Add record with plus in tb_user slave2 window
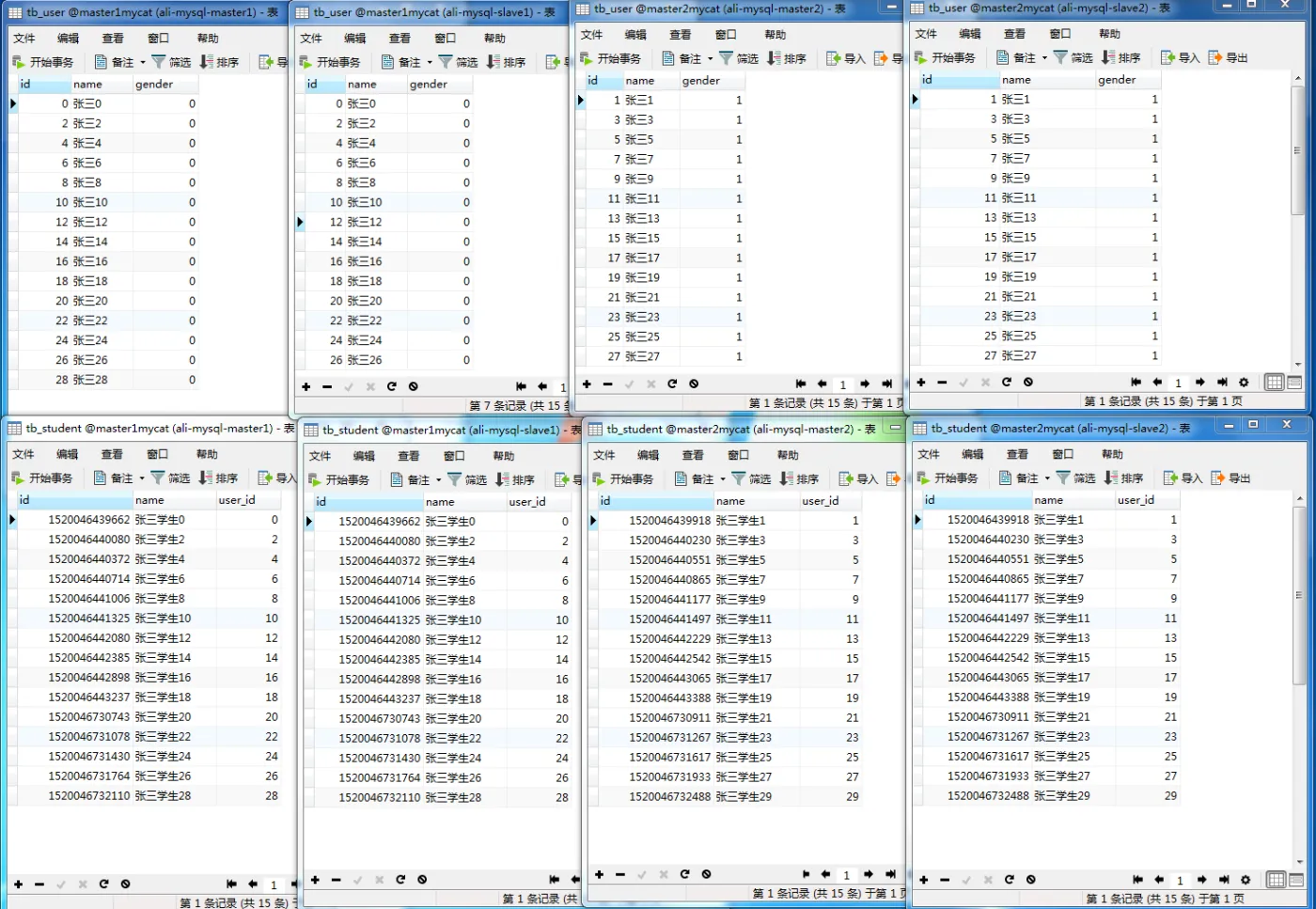 tap(921, 383)
